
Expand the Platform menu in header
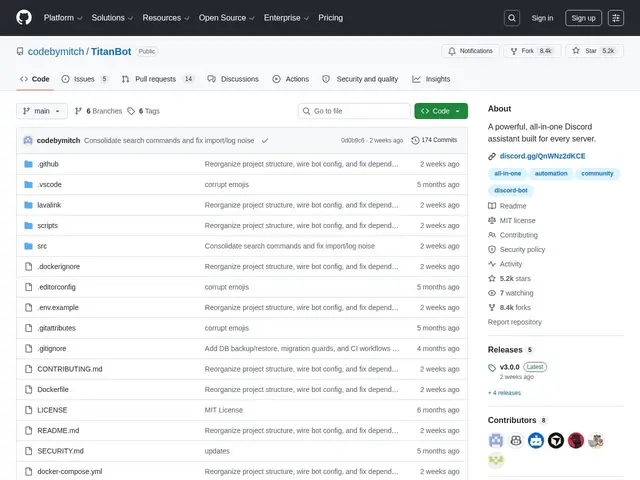(63, 18)
